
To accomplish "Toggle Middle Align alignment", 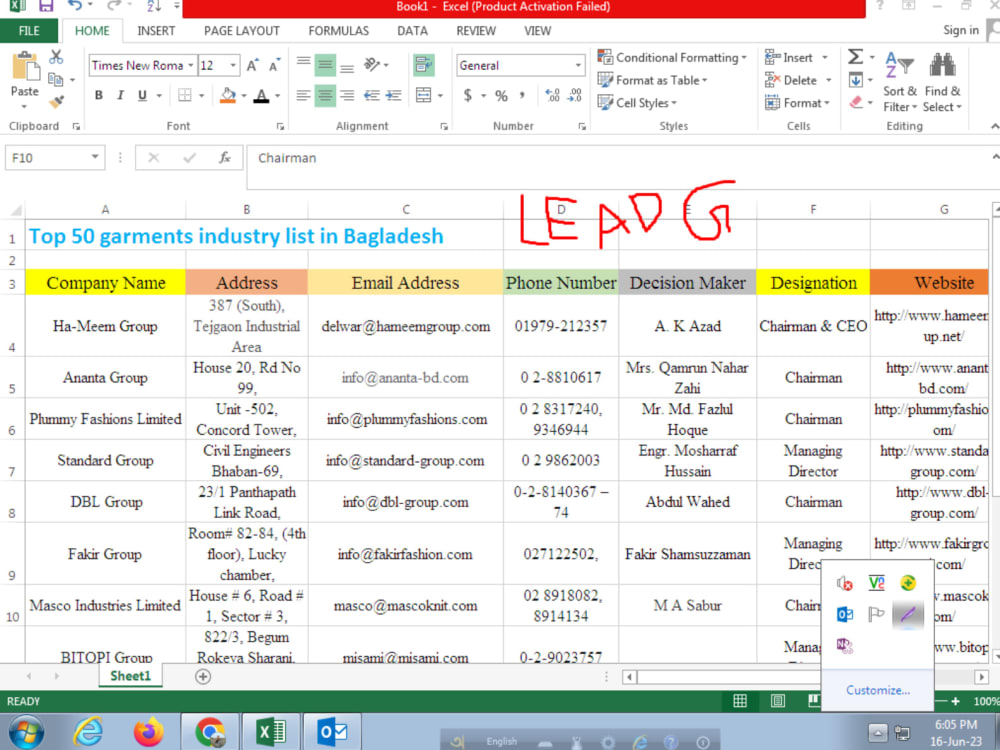I will click(325, 64).
